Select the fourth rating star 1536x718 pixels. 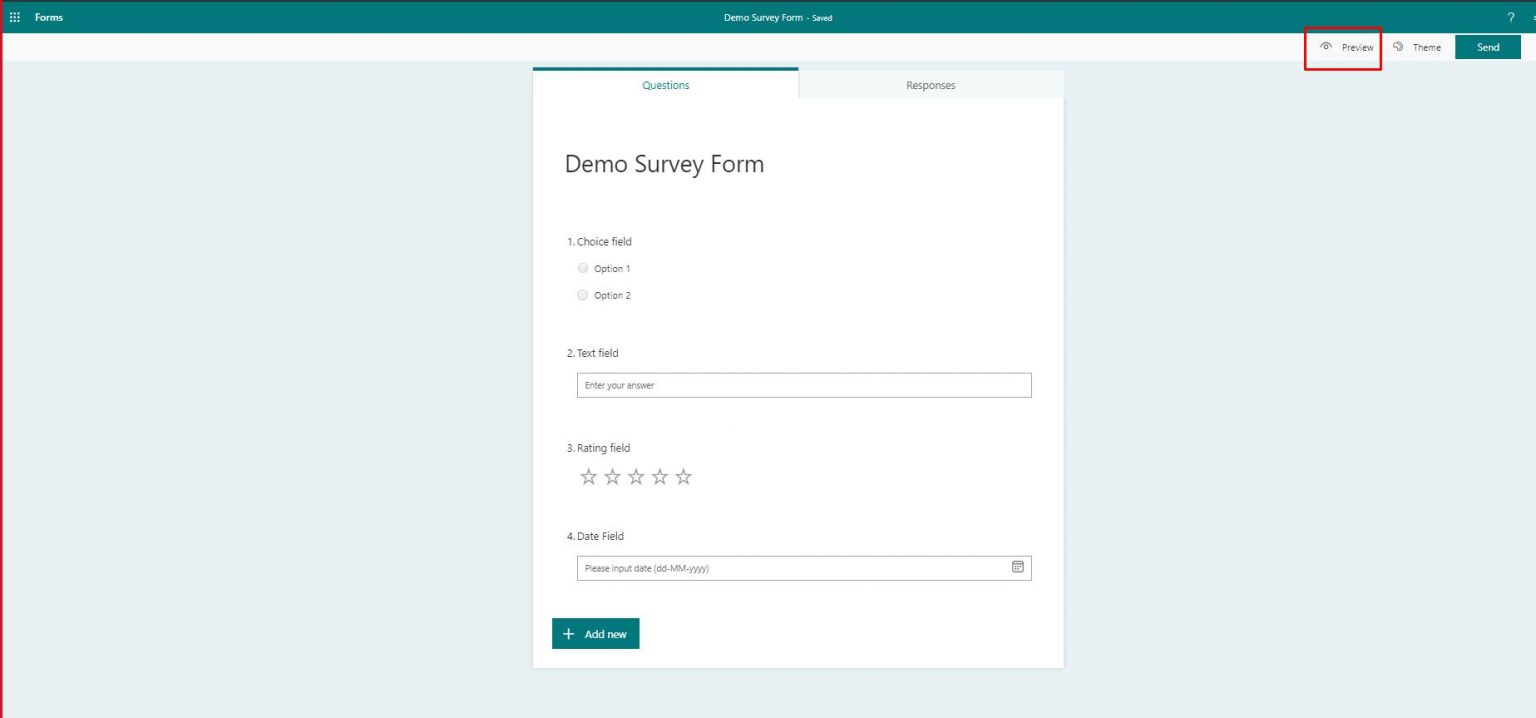(659, 476)
